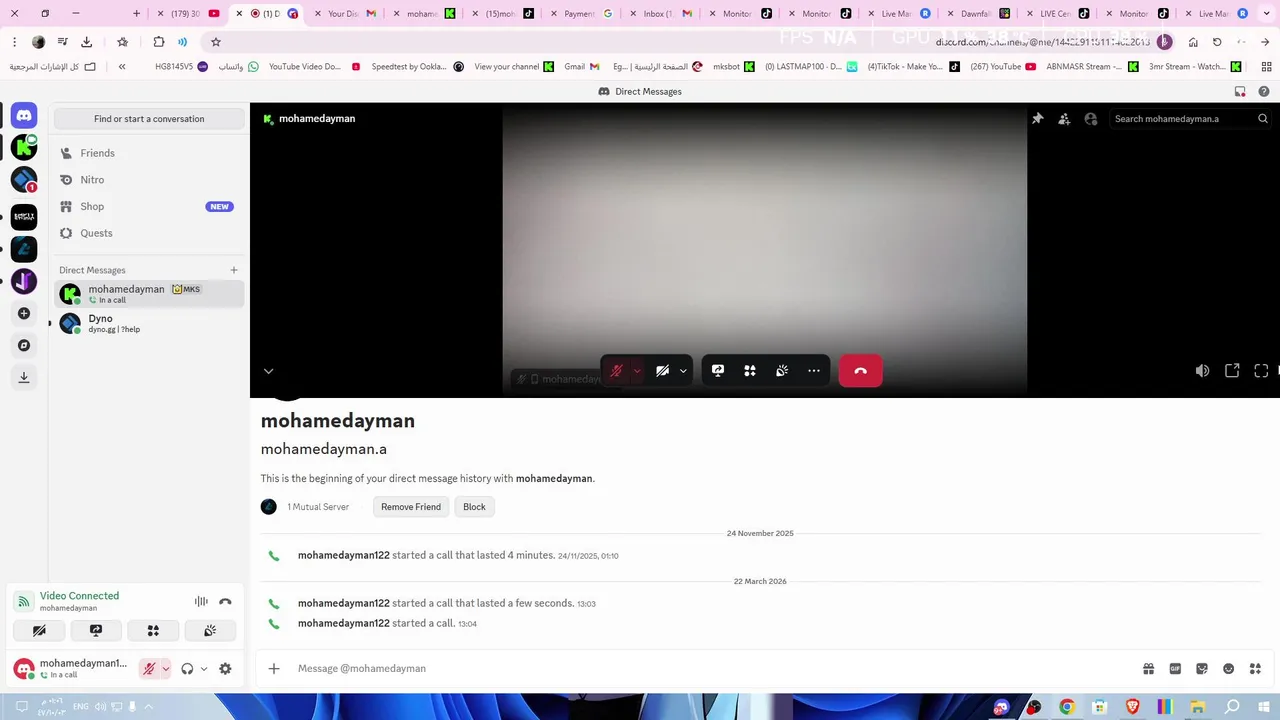Open mic options arrow in user panel
Viewport: 1280px width, 720px height.
point(165,669)
